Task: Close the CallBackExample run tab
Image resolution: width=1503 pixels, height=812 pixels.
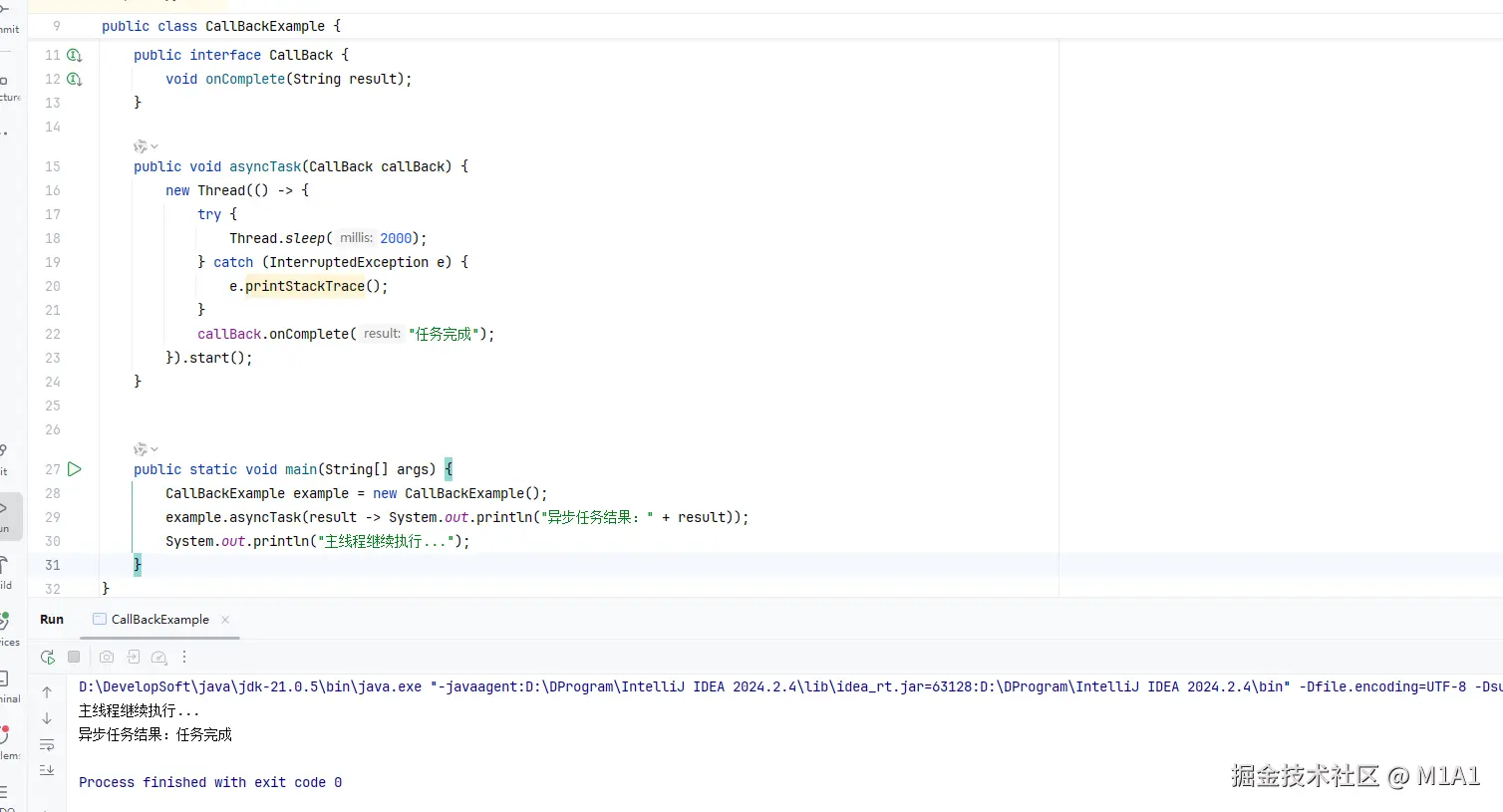Action: coord(225,620)
